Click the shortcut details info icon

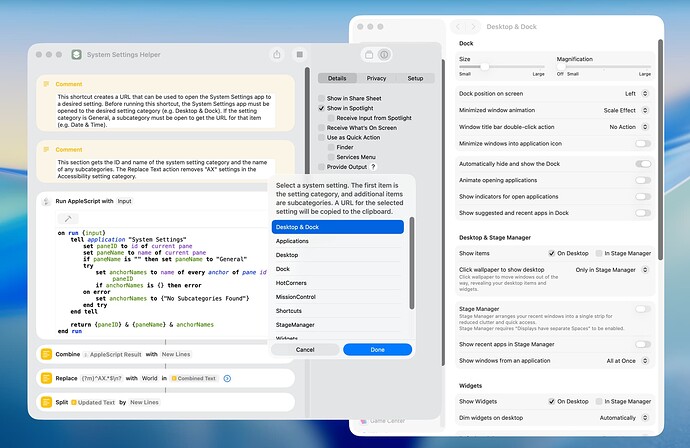point(384,55)
